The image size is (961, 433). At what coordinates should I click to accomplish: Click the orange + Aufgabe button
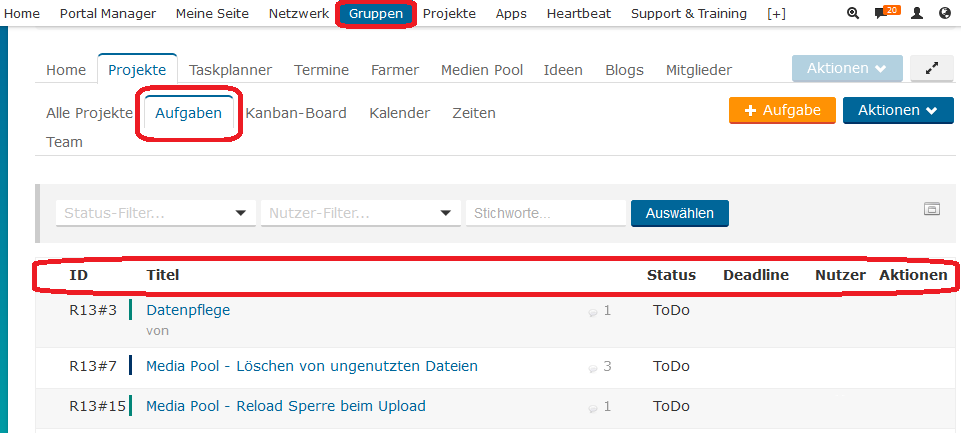tap(782, 110)
